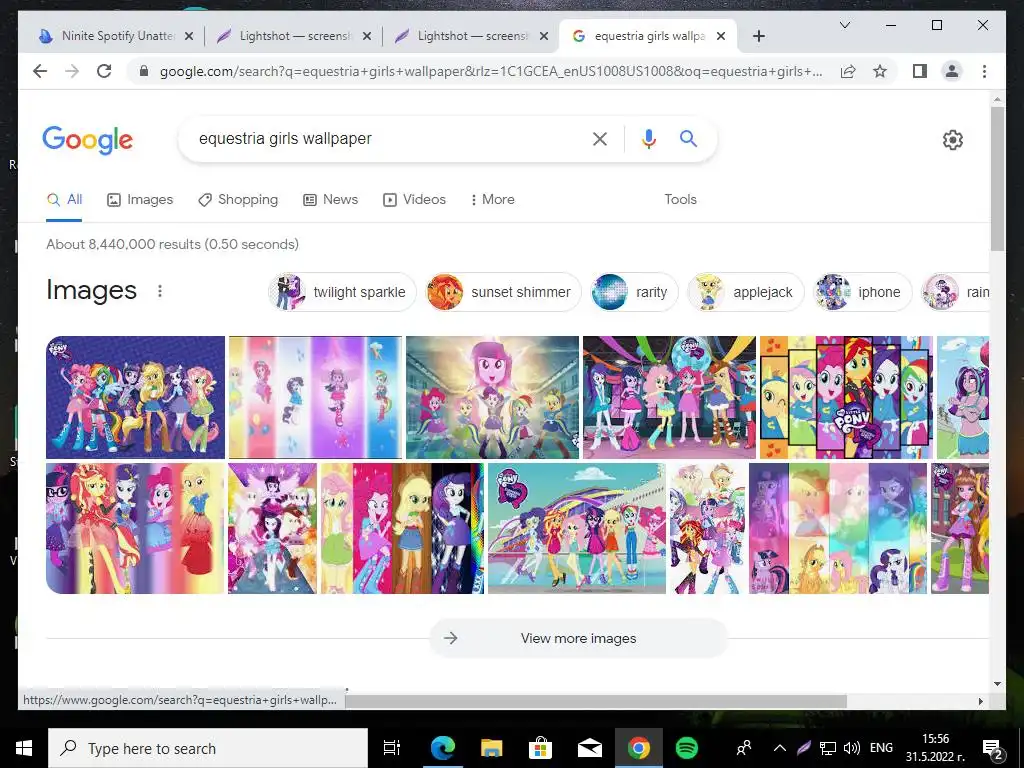This screenshot has height=768, width=1024.
Task: Click the vertical page scrollbar
Action: pyautogui.click(x=997, y=179)
